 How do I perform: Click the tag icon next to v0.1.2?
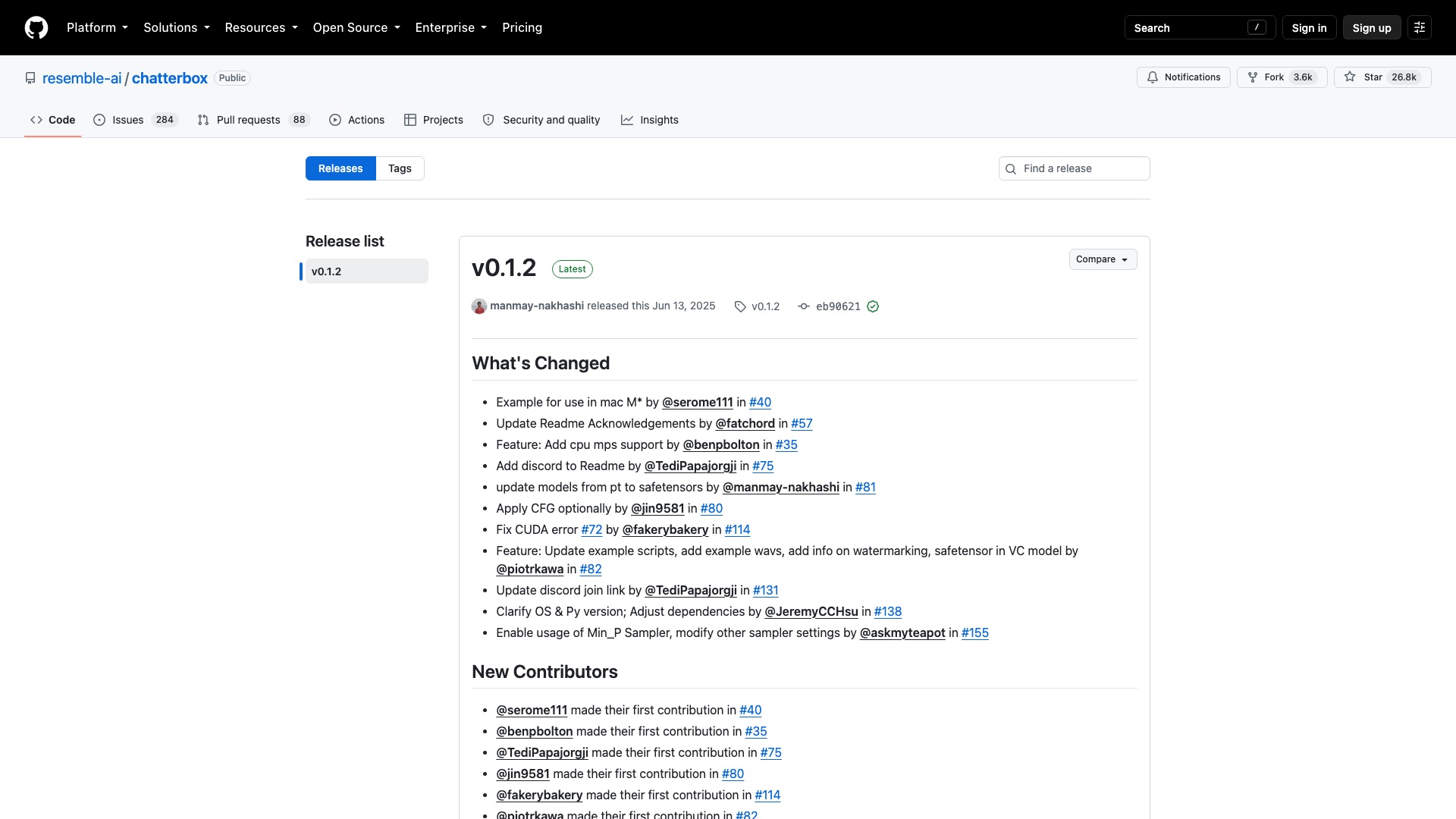click(x=740, y=306)
